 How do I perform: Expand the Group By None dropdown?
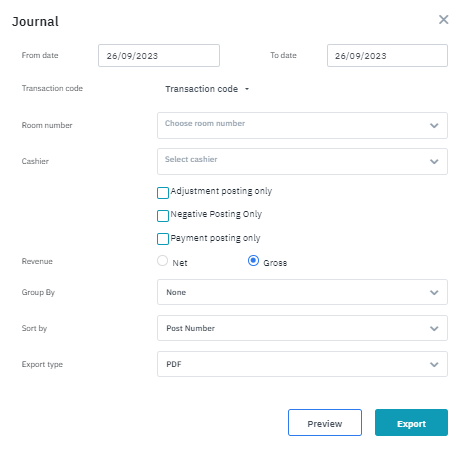tap(302, 292)
